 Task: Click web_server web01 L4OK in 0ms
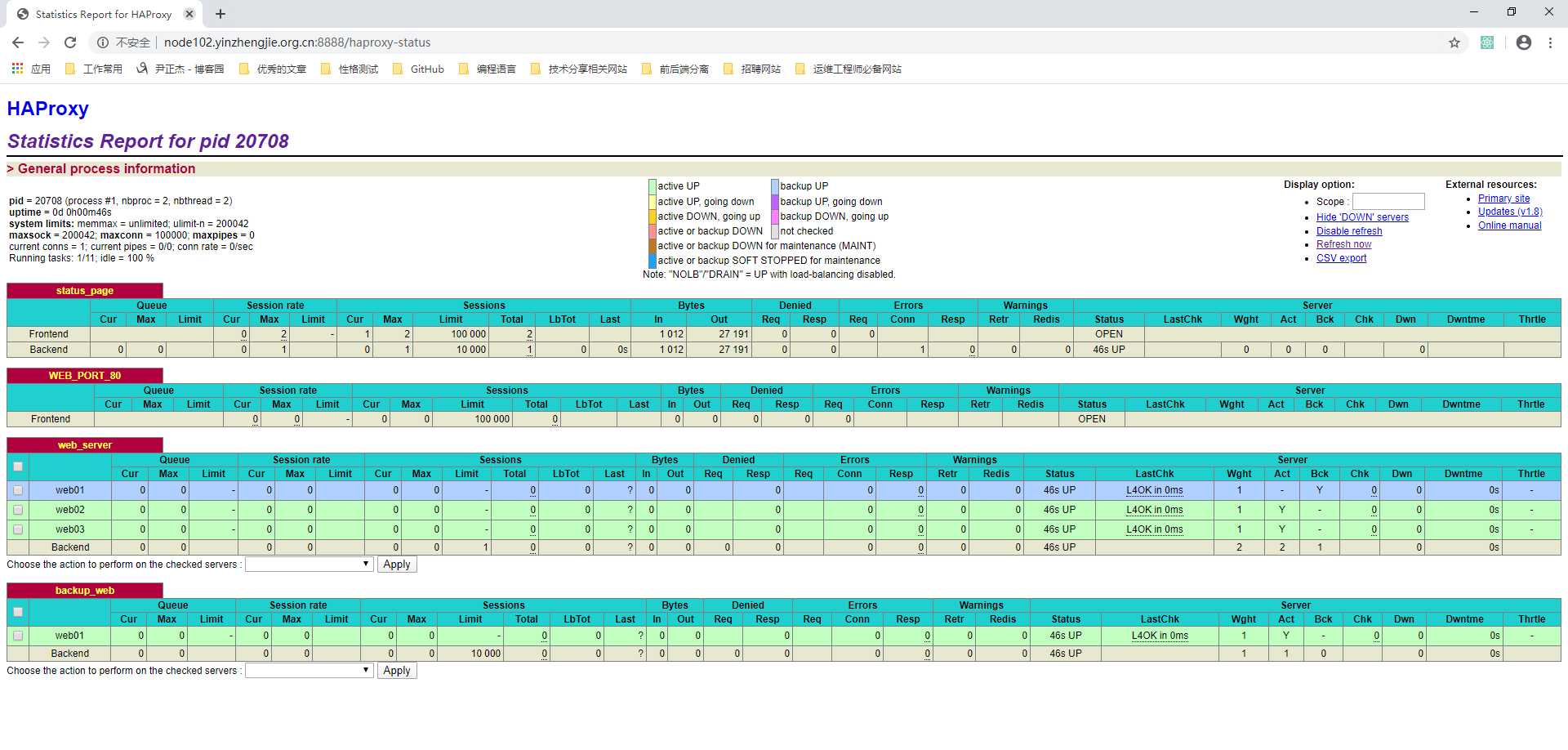click(1154, 490)
